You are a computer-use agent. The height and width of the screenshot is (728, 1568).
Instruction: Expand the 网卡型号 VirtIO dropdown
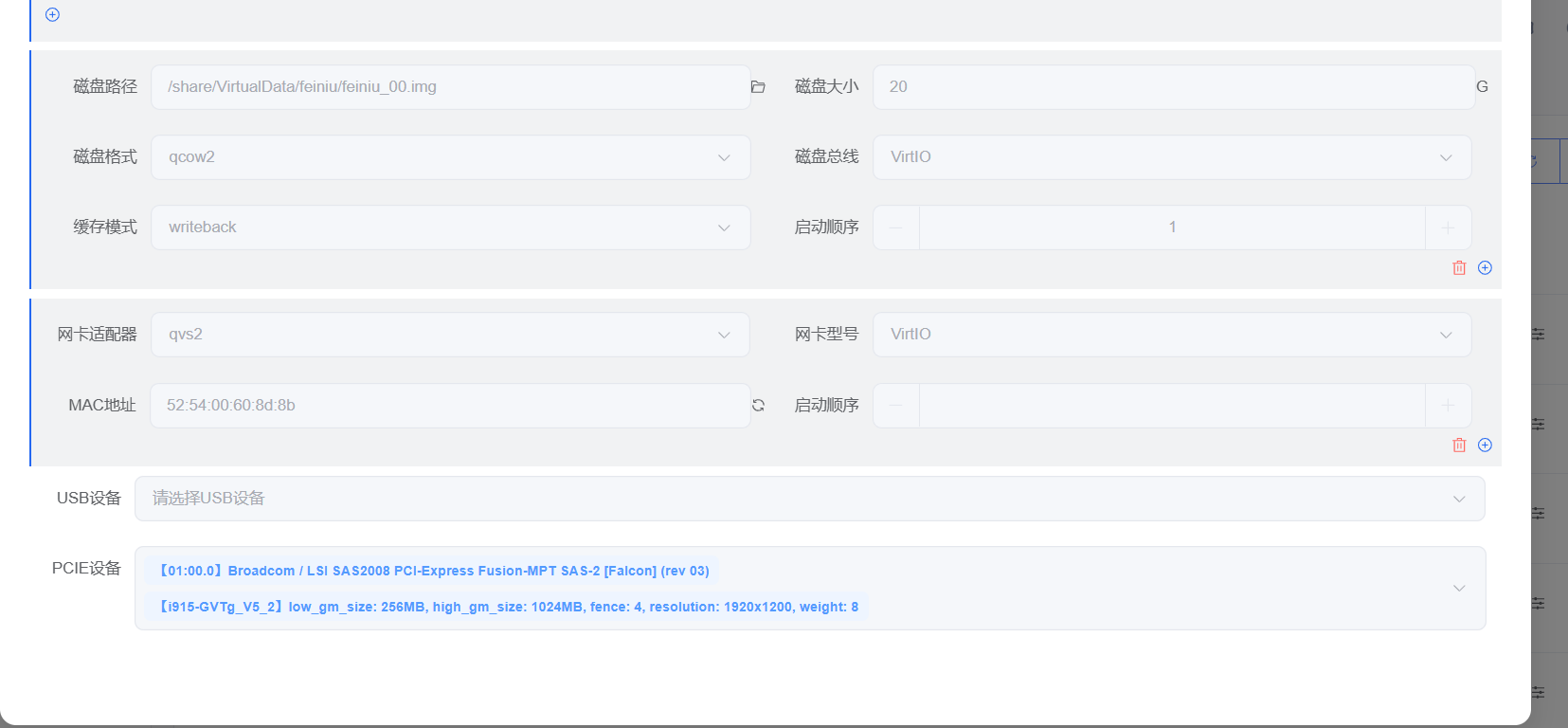pyautogui.click(x=1172, y=335)
